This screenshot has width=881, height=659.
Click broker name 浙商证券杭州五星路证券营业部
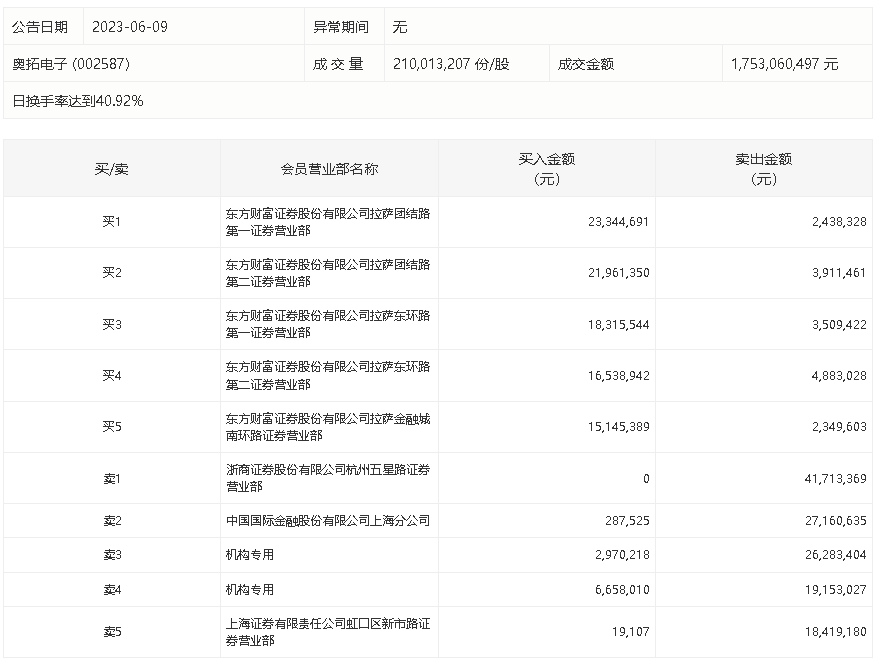[x=328, y=478]
